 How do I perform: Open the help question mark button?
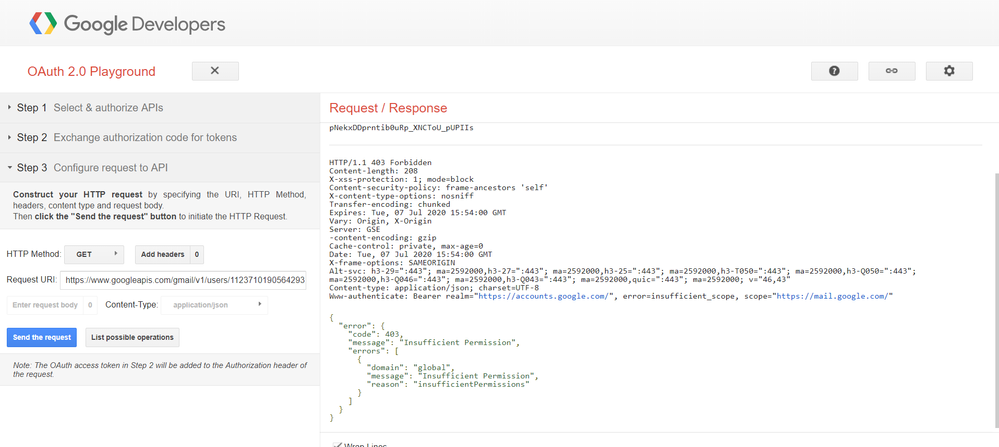tap(834, 71)
